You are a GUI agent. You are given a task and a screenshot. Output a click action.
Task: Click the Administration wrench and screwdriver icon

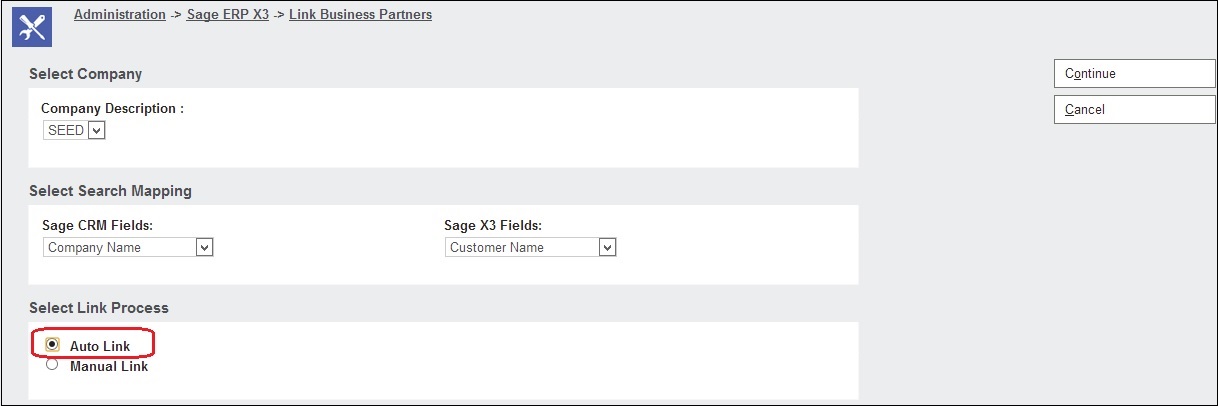point(30,28)
